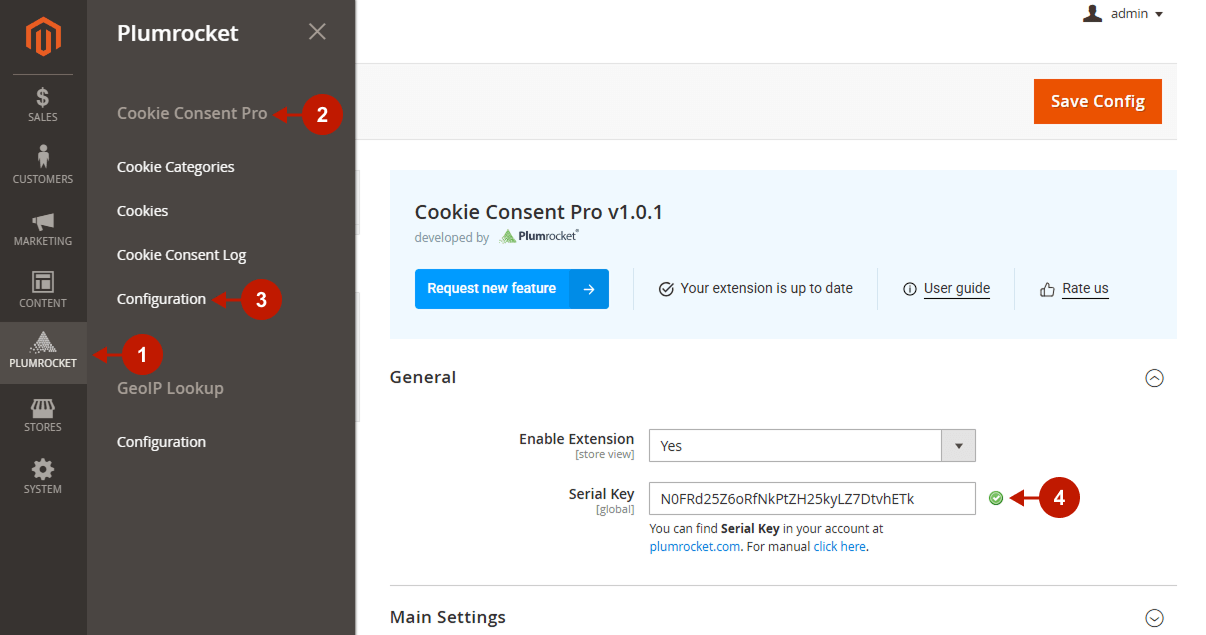The height and width of the screenshot is (635, 1206).
Task: Select Cookie Categories menu item
Action: click(176, 167)
